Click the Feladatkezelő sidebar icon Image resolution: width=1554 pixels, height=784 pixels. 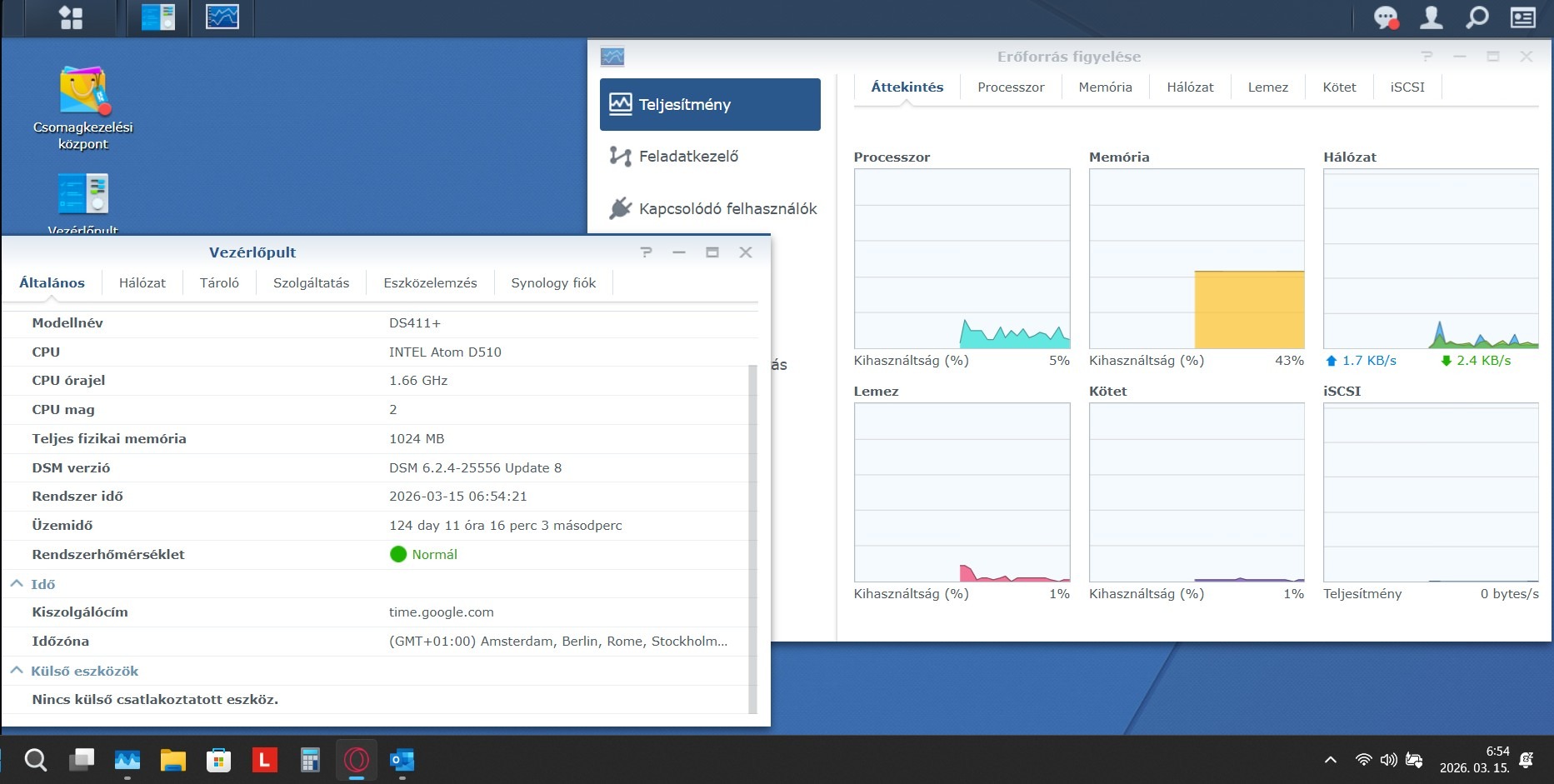click(x=621, y=156)
